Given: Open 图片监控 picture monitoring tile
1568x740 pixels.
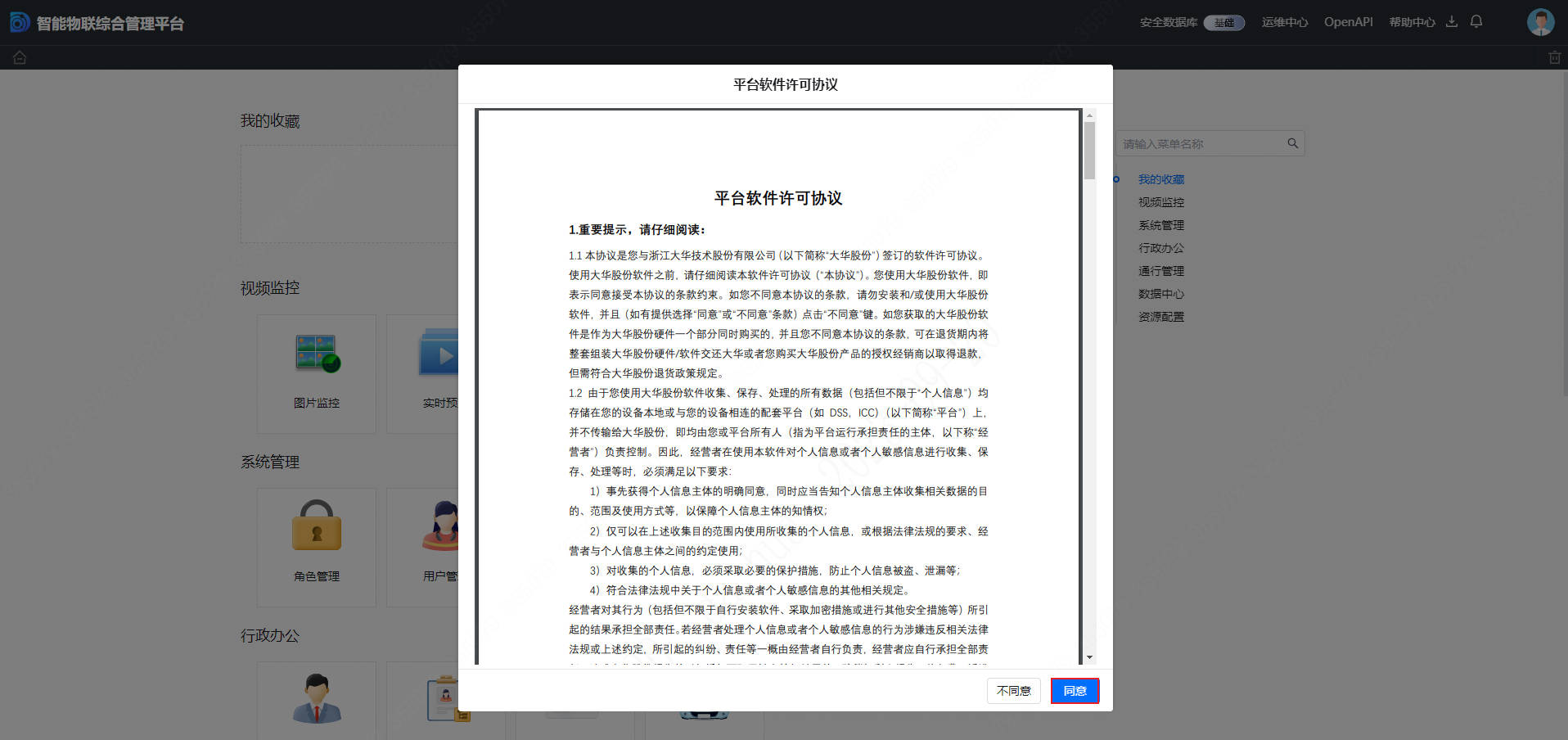Looking at the screenshot, I should point(317,372).
